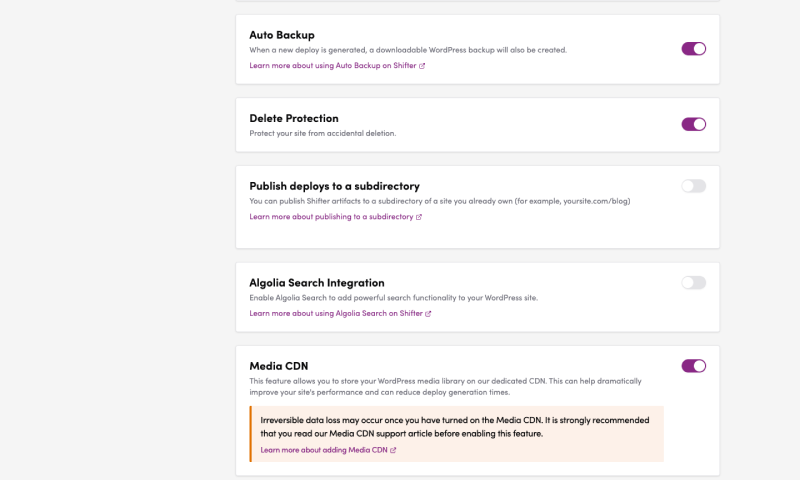Click the 'Irreversible data loss may occur' warning text

[455, 427]
